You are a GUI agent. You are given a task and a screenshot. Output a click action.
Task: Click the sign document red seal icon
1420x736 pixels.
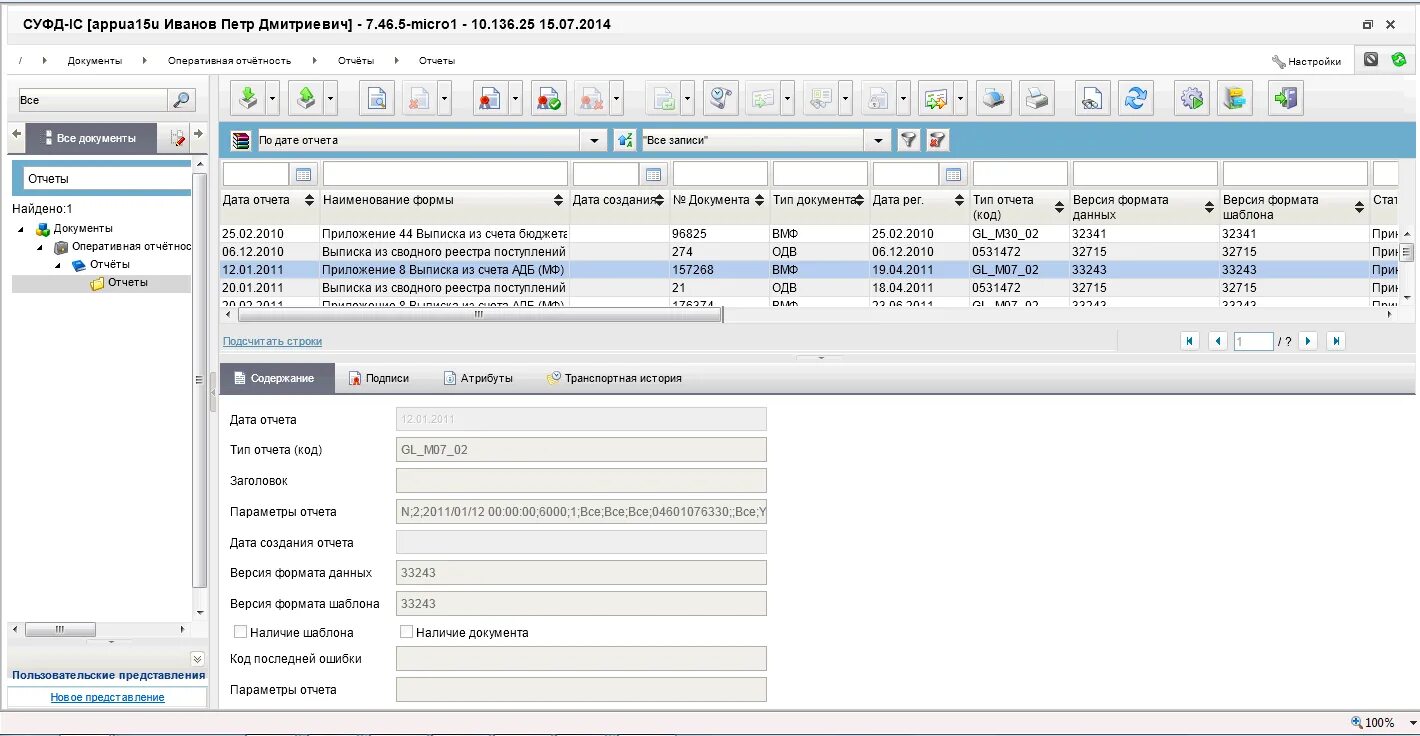(x=490, y=98)
